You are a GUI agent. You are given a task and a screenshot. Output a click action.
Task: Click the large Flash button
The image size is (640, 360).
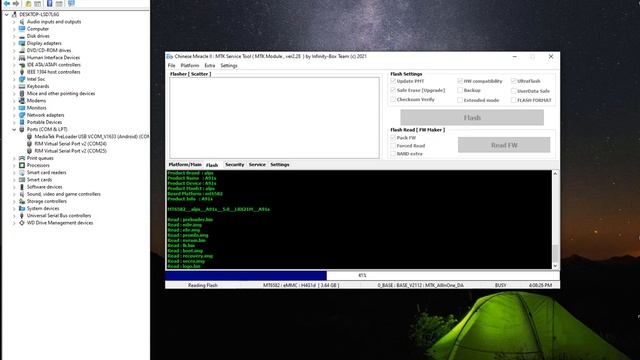click(x=472, y=118)
